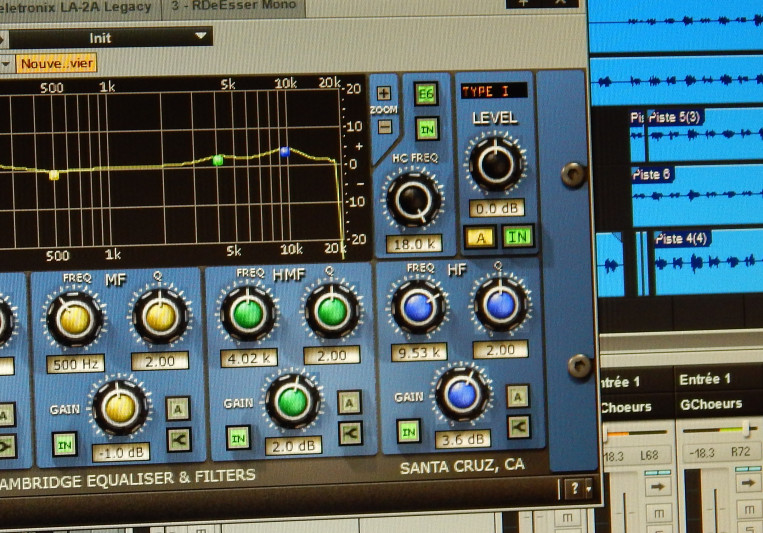The height and width of the screenshot is (533, 763).
Task: Zoom in the EQ graph with plus button
Action: coord(384,93)
